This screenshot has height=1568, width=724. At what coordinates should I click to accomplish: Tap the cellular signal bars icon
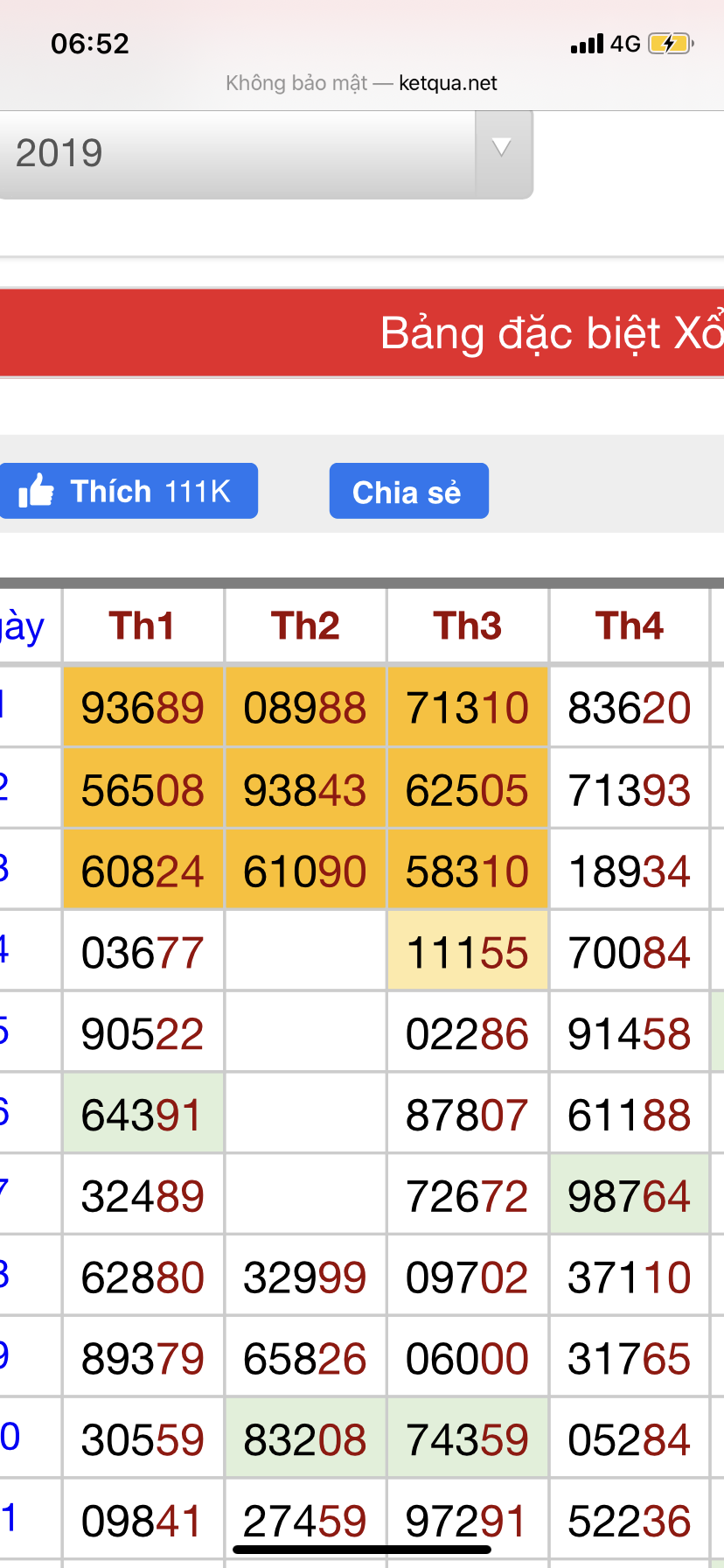(587, 44)
